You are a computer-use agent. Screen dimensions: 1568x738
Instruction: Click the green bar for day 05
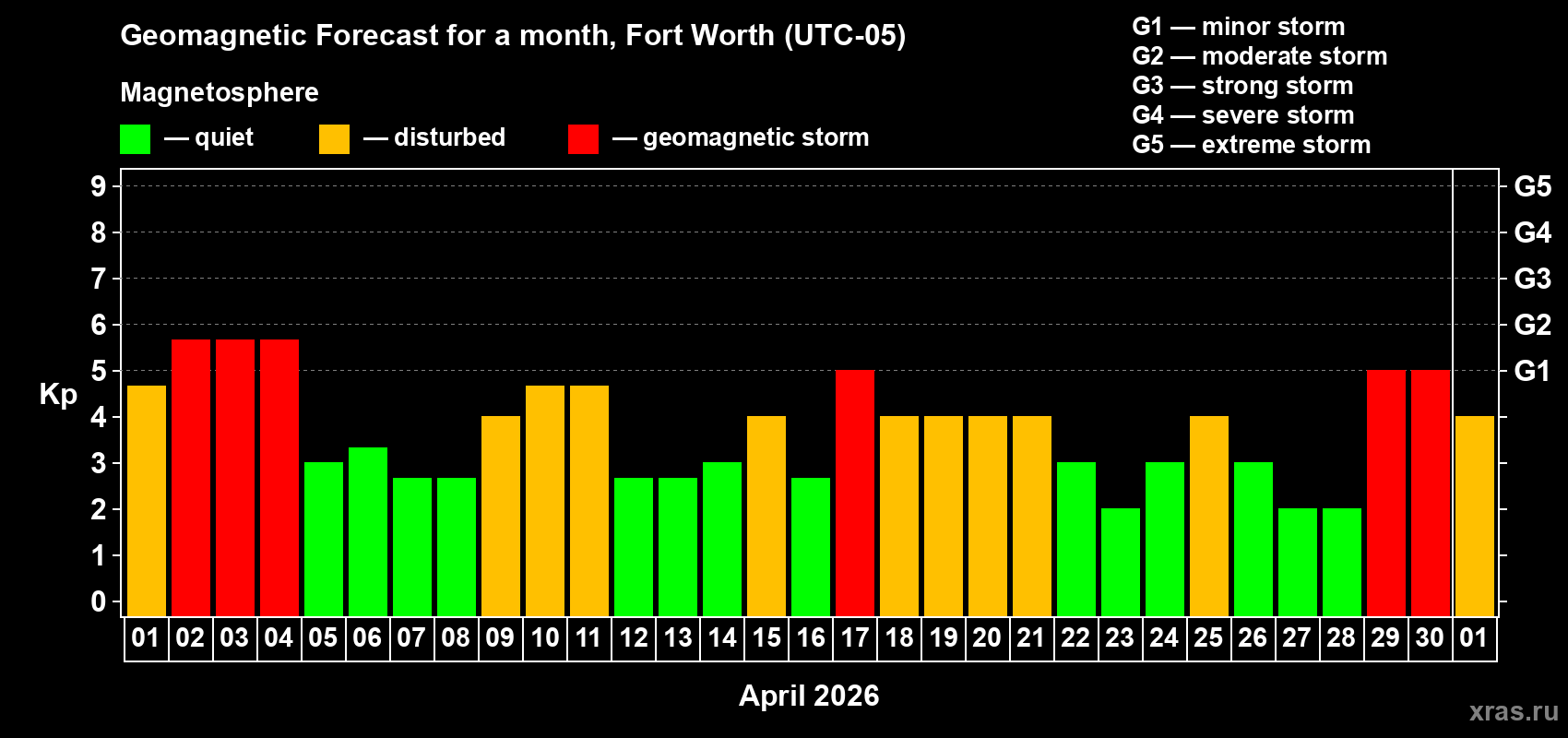point(324,540)
